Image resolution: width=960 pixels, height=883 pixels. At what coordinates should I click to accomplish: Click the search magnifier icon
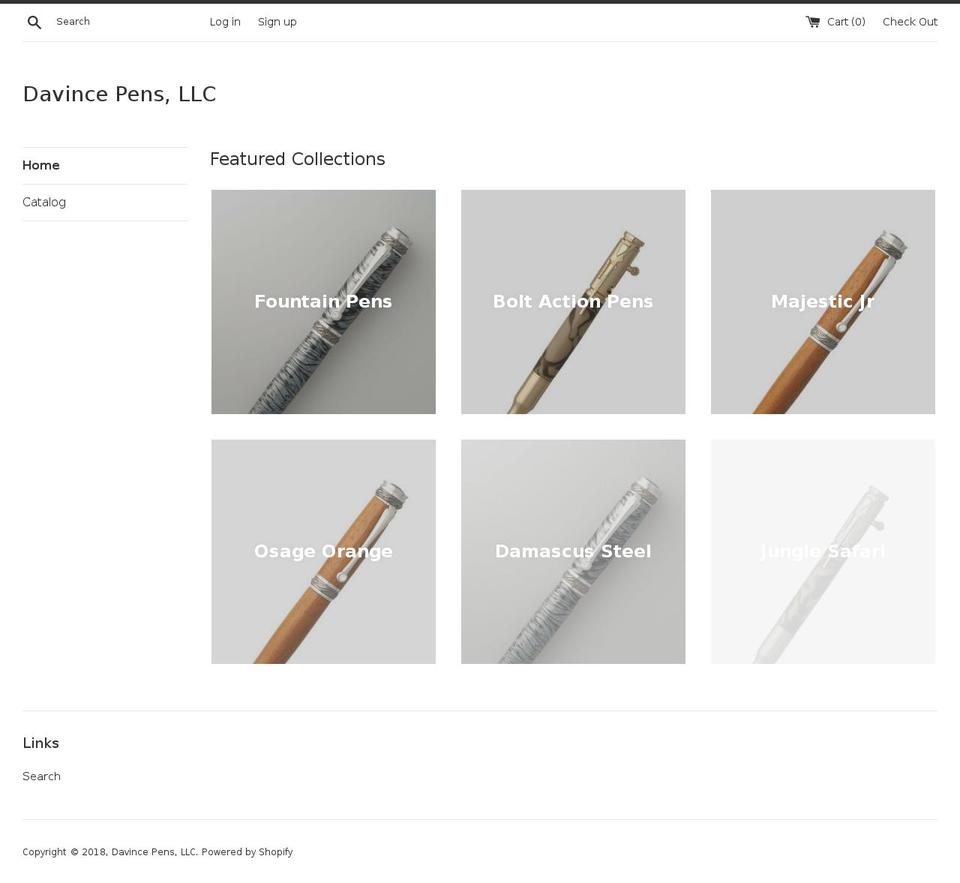pos(34,23)
